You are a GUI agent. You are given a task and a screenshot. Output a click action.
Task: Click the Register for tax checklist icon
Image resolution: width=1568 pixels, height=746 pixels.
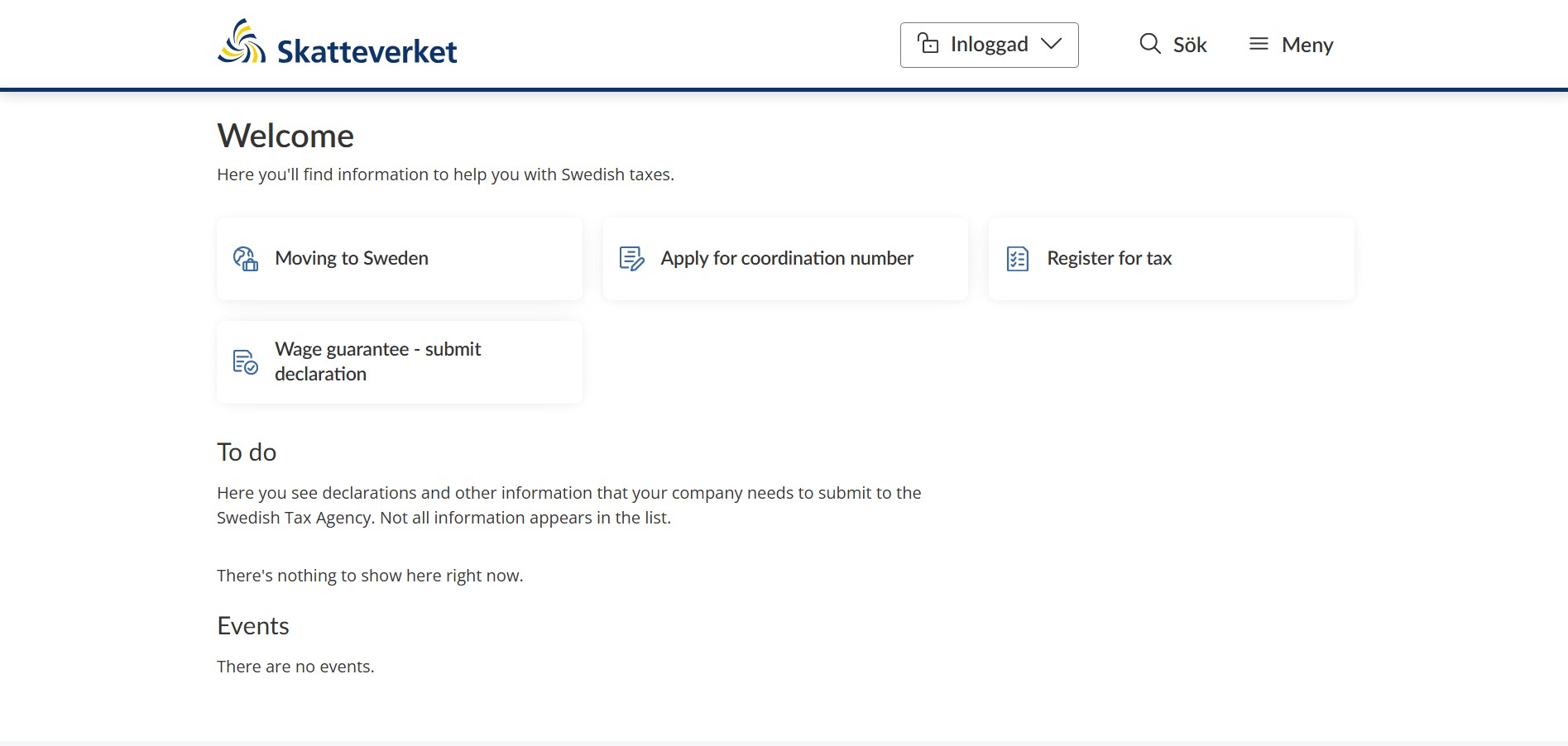click(1018, 259)
